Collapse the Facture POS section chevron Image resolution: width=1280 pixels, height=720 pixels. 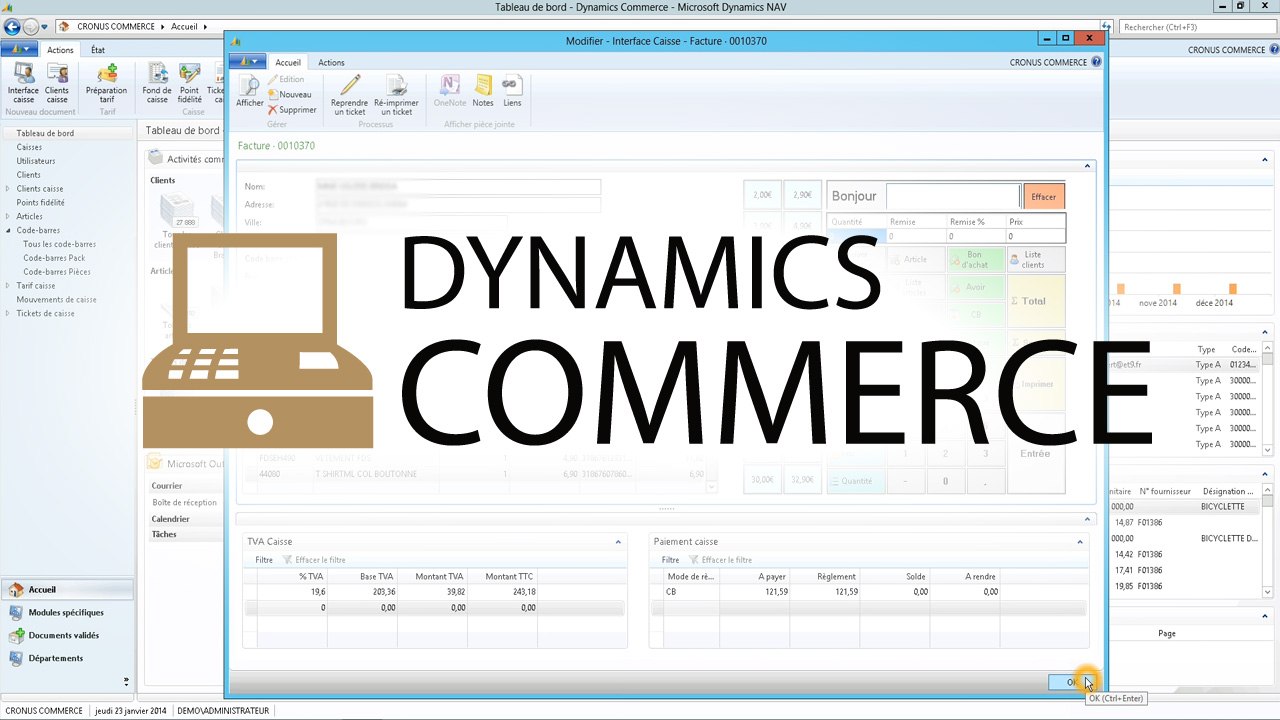click(x=1087, y=166)
